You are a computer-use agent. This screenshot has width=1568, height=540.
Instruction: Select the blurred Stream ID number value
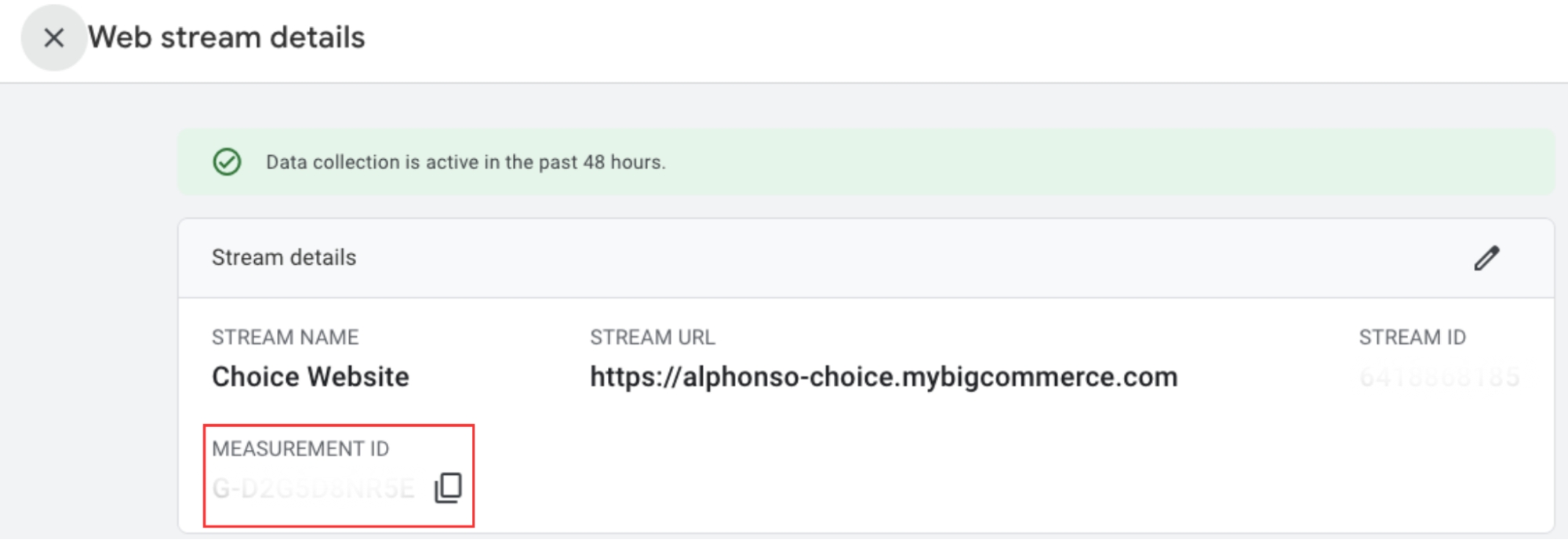pyautogui.click(x=1439, y=378)
